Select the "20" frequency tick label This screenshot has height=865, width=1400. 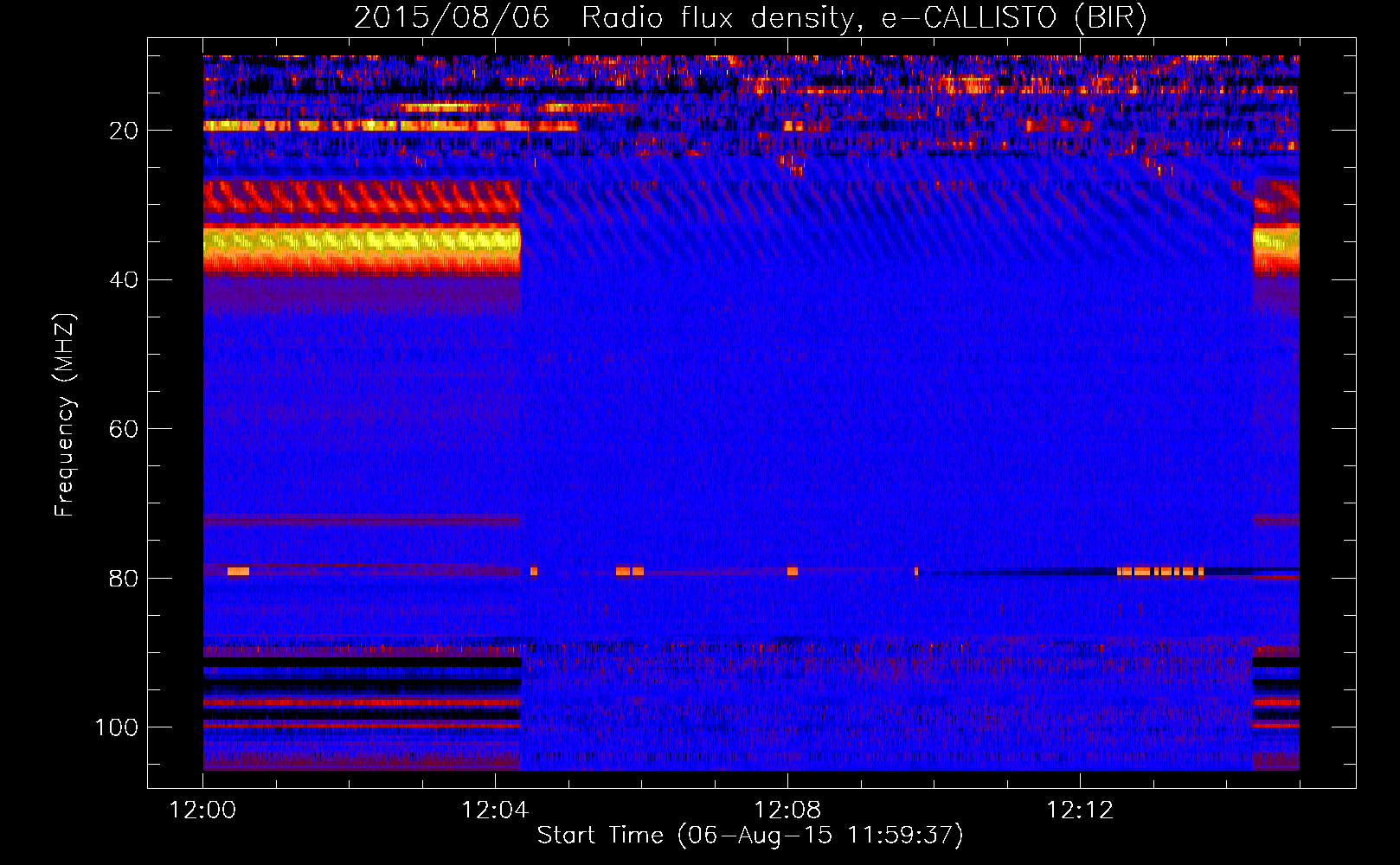click(125, 131)
